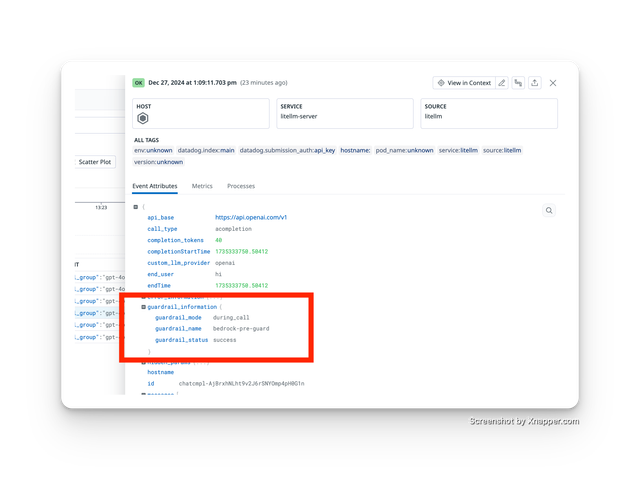Click the OK status badge
The height and width of the screenshot is (487, 640).
coord(139,82)
